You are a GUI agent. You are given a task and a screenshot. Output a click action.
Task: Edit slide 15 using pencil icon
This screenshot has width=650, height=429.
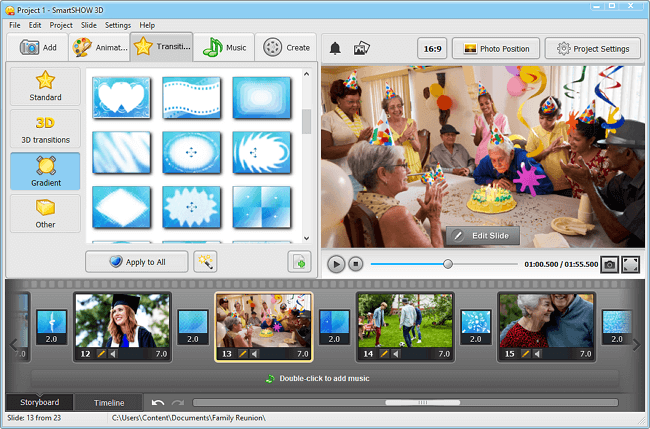point(526,354)
